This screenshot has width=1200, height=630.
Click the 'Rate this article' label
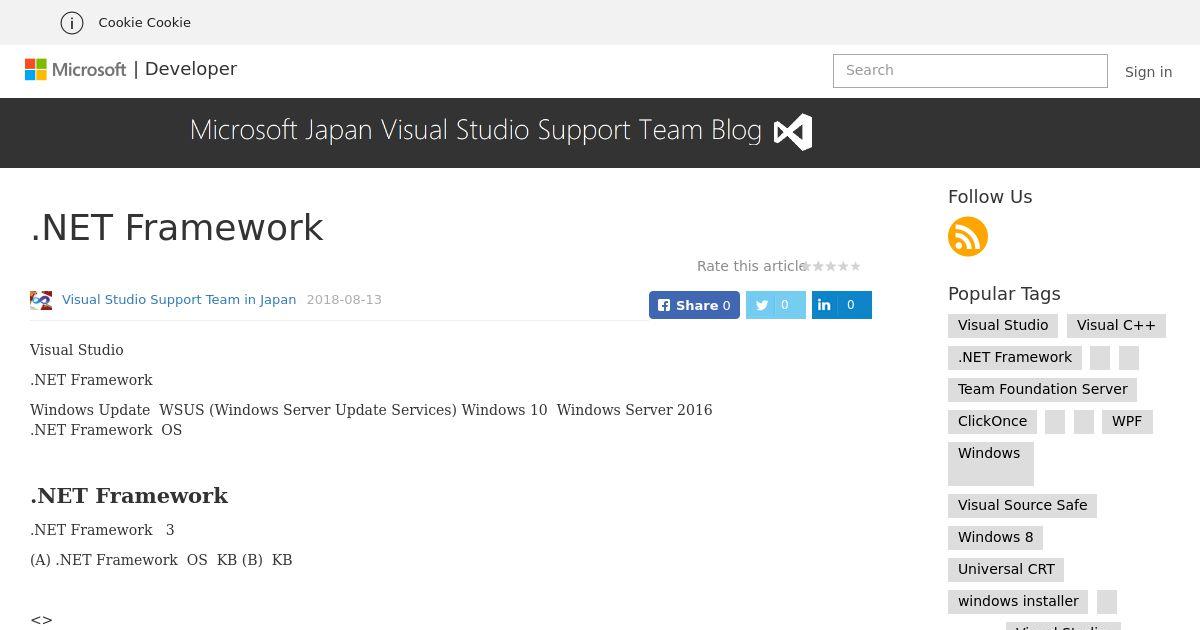[752, 266]
